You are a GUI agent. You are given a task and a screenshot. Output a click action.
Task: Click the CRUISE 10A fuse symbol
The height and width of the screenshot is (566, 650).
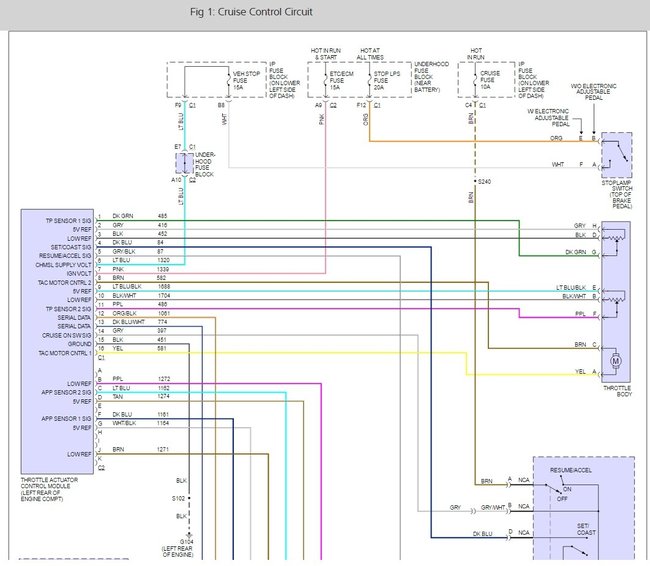click(x=475, y=80)
